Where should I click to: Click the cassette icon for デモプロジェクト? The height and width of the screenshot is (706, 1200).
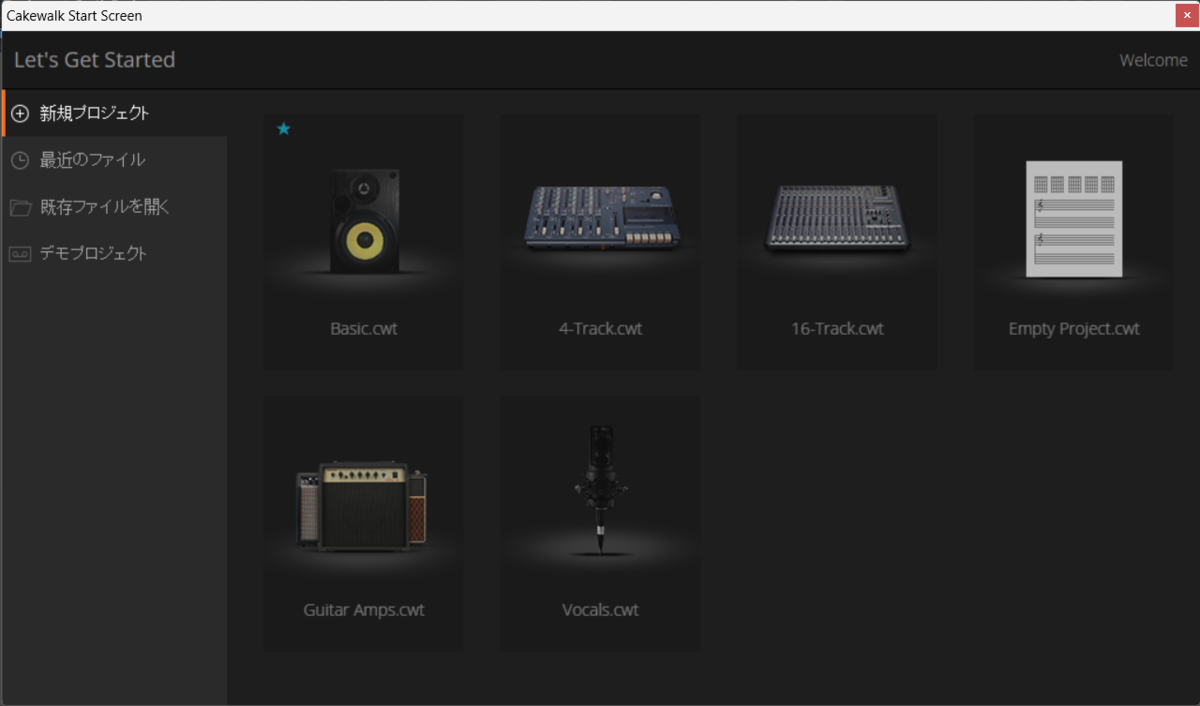20,254
